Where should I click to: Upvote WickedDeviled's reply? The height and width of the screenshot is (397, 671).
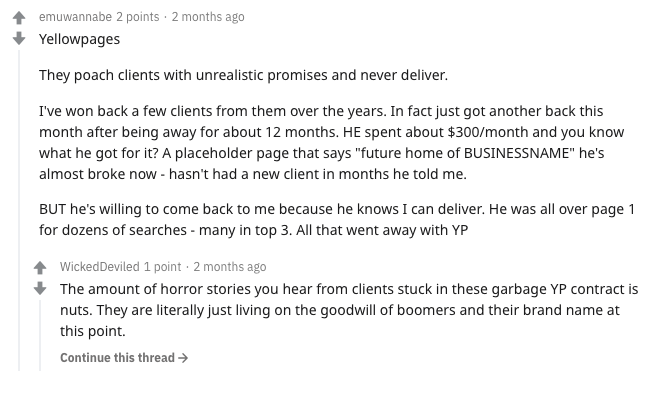pos(40,268)
